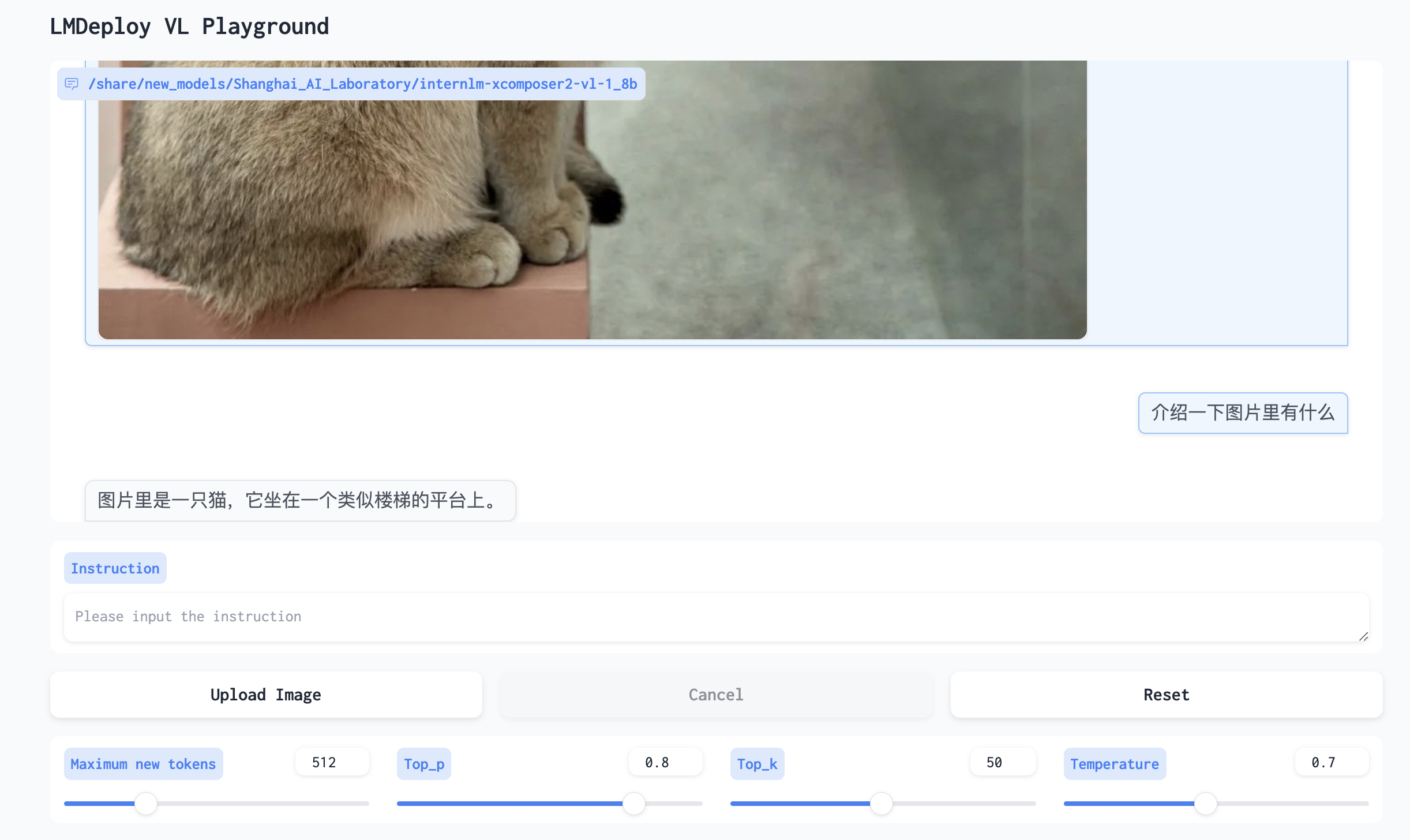1410x840 pixels.
Task: Click the user message asking about the picture
Action: coord(1242,412)
